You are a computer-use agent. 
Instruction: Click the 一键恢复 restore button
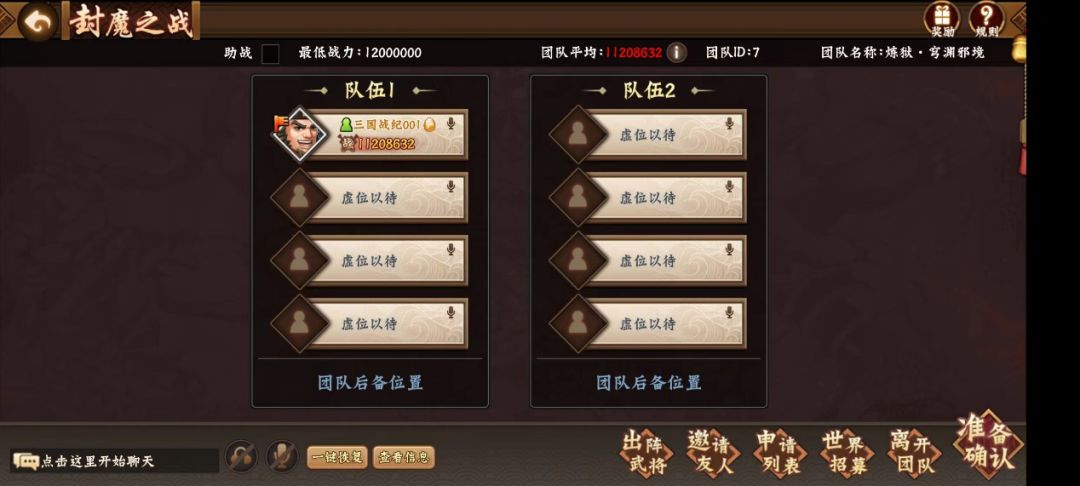(x=337, y=457)
